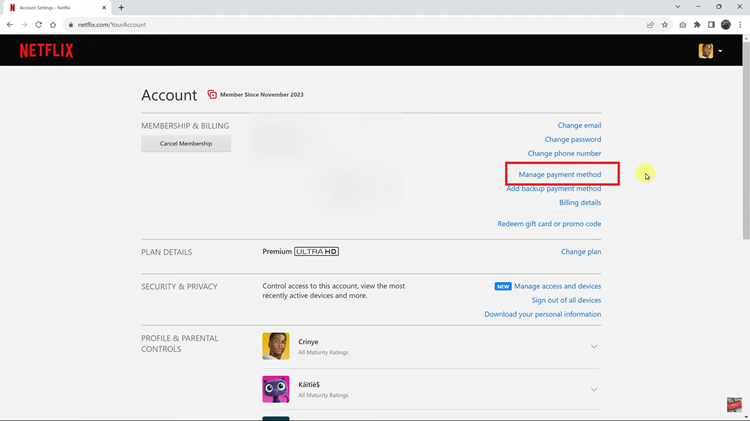Image resolution: width=750 pixels, height=421 pixels.
Task: Toggle the browser side panel icon
Action: (x=711, y=25)
